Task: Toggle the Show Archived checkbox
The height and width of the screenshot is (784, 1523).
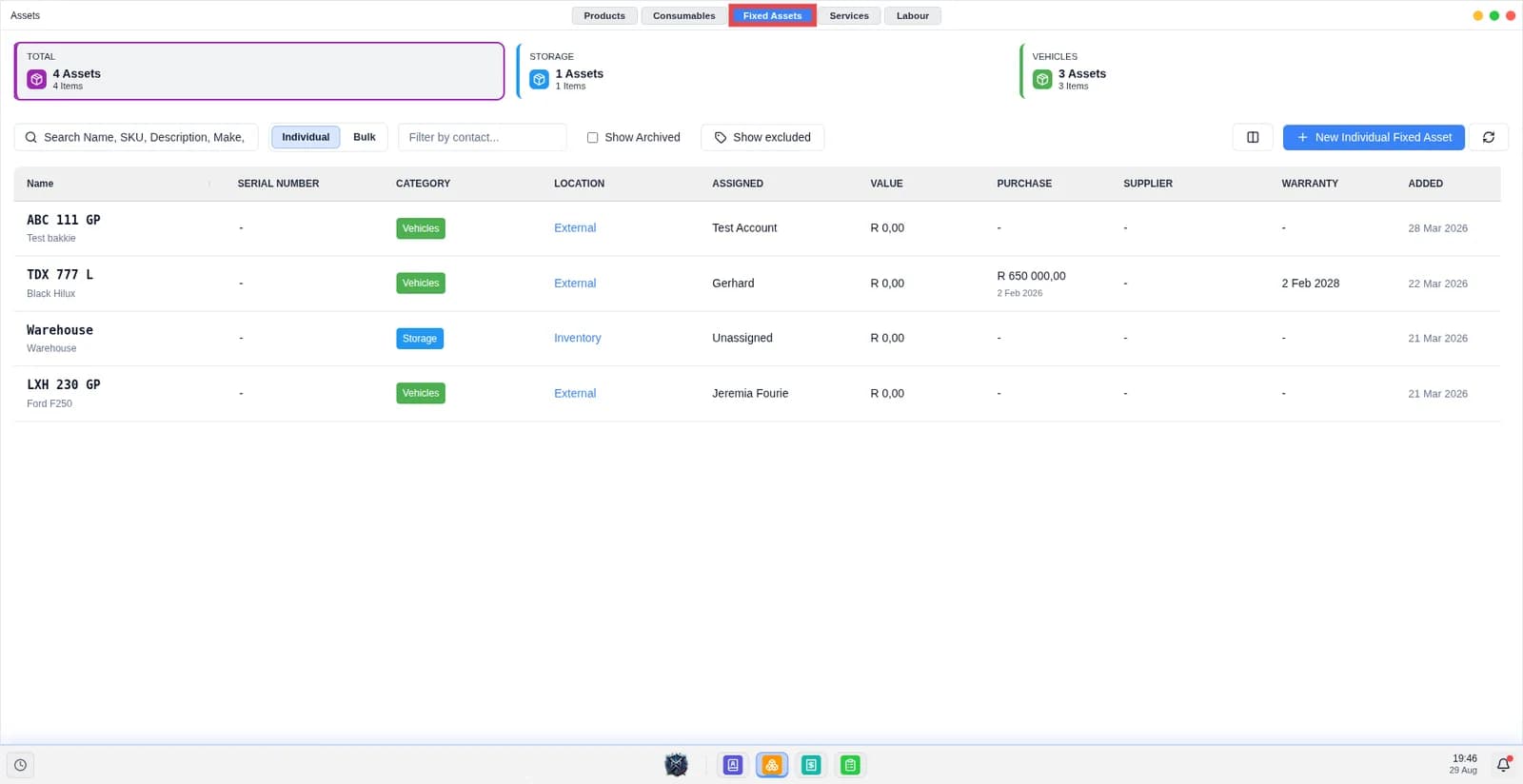Action: point(592,137)
